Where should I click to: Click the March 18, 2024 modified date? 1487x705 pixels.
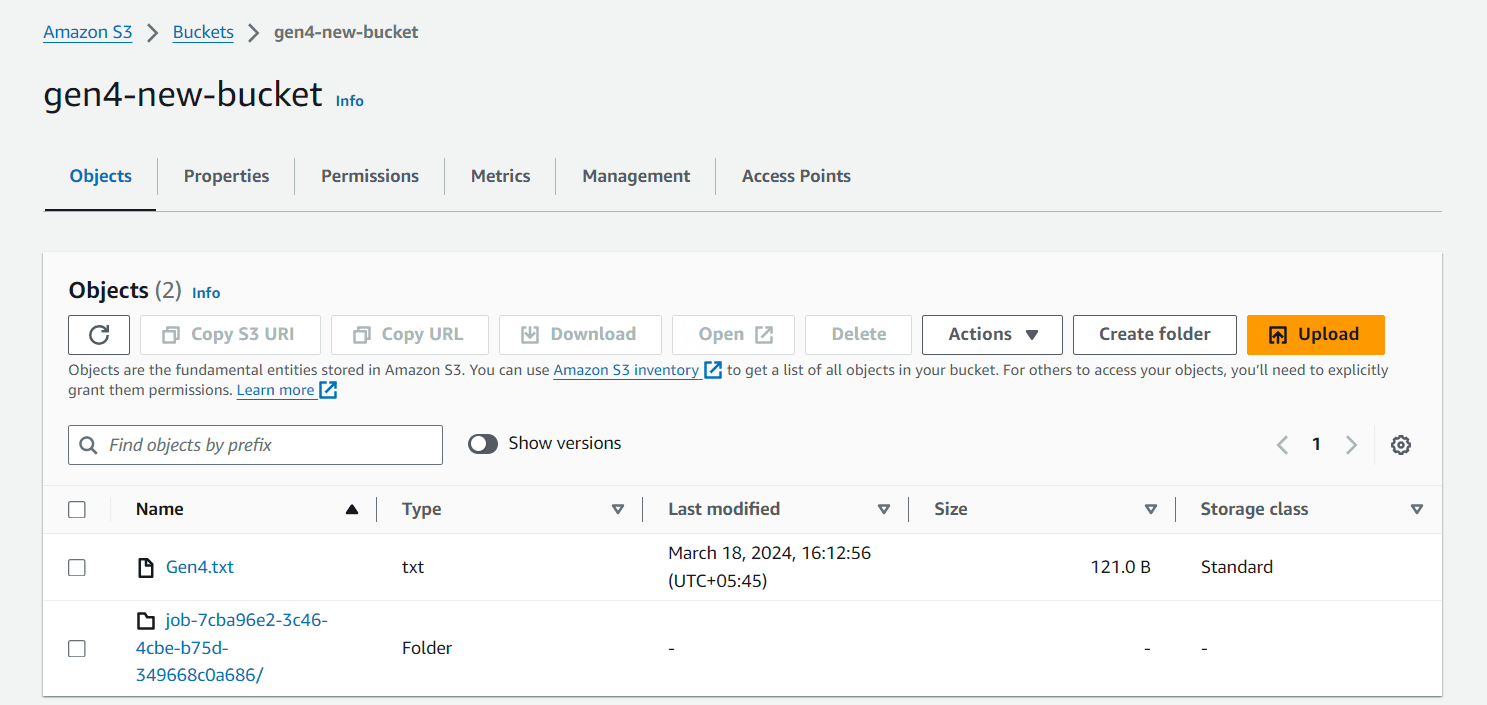pos(769,567)
